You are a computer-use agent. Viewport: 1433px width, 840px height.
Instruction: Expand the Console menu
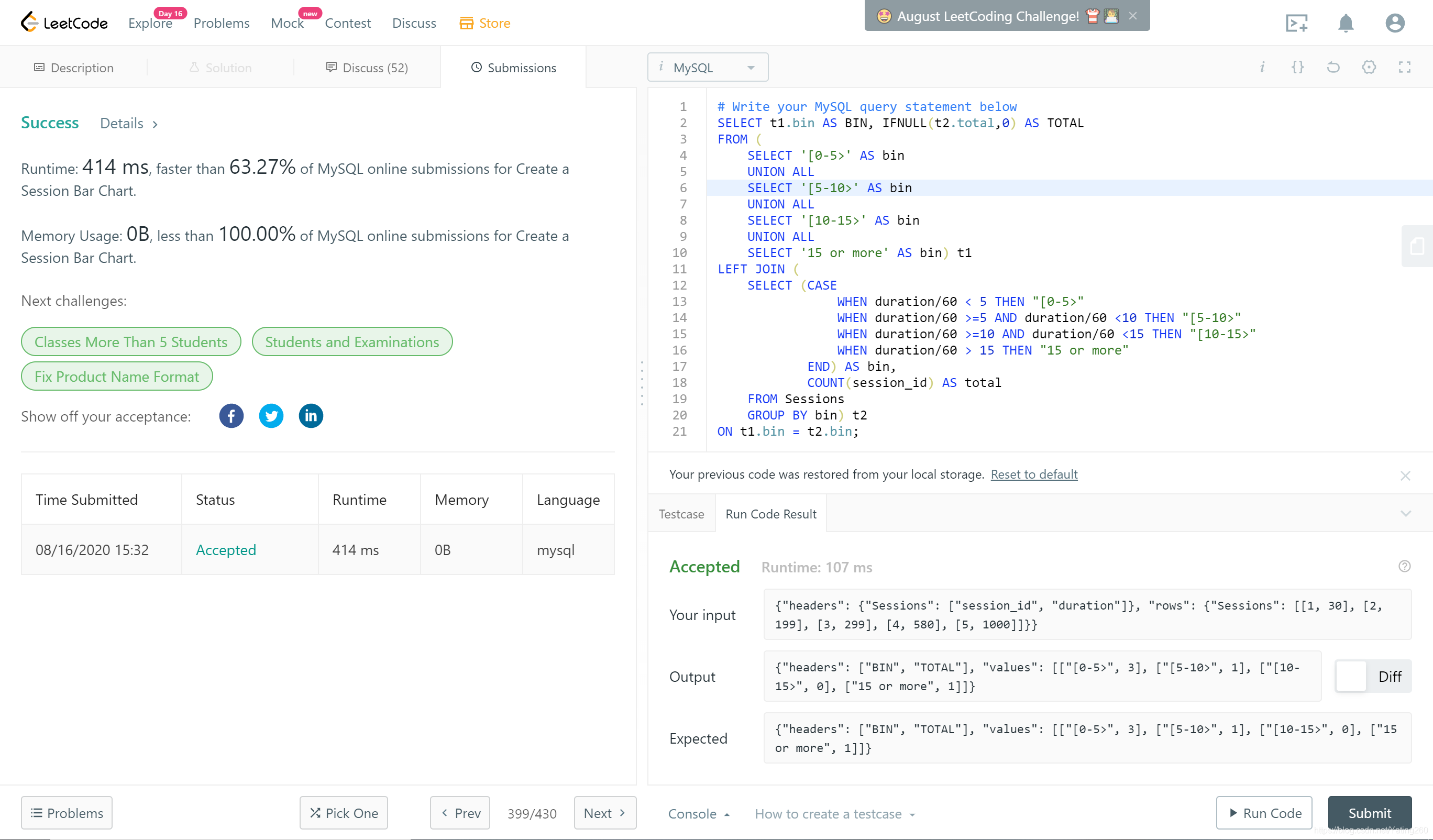click(698, 814)
